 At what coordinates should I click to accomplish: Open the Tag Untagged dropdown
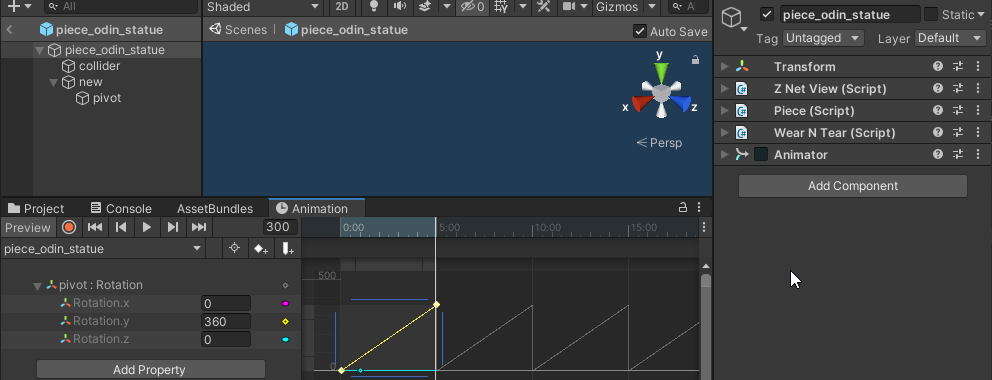tap(823, 38)
